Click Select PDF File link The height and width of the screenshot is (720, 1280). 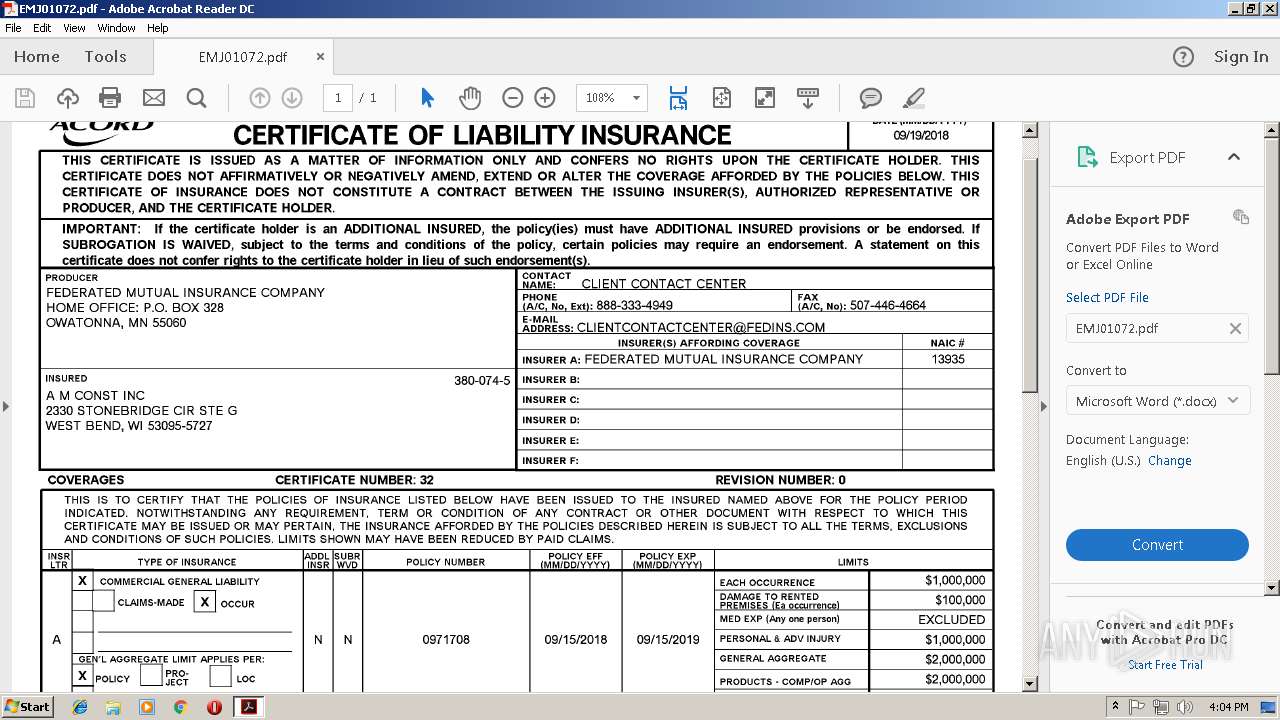(1107, 297)
